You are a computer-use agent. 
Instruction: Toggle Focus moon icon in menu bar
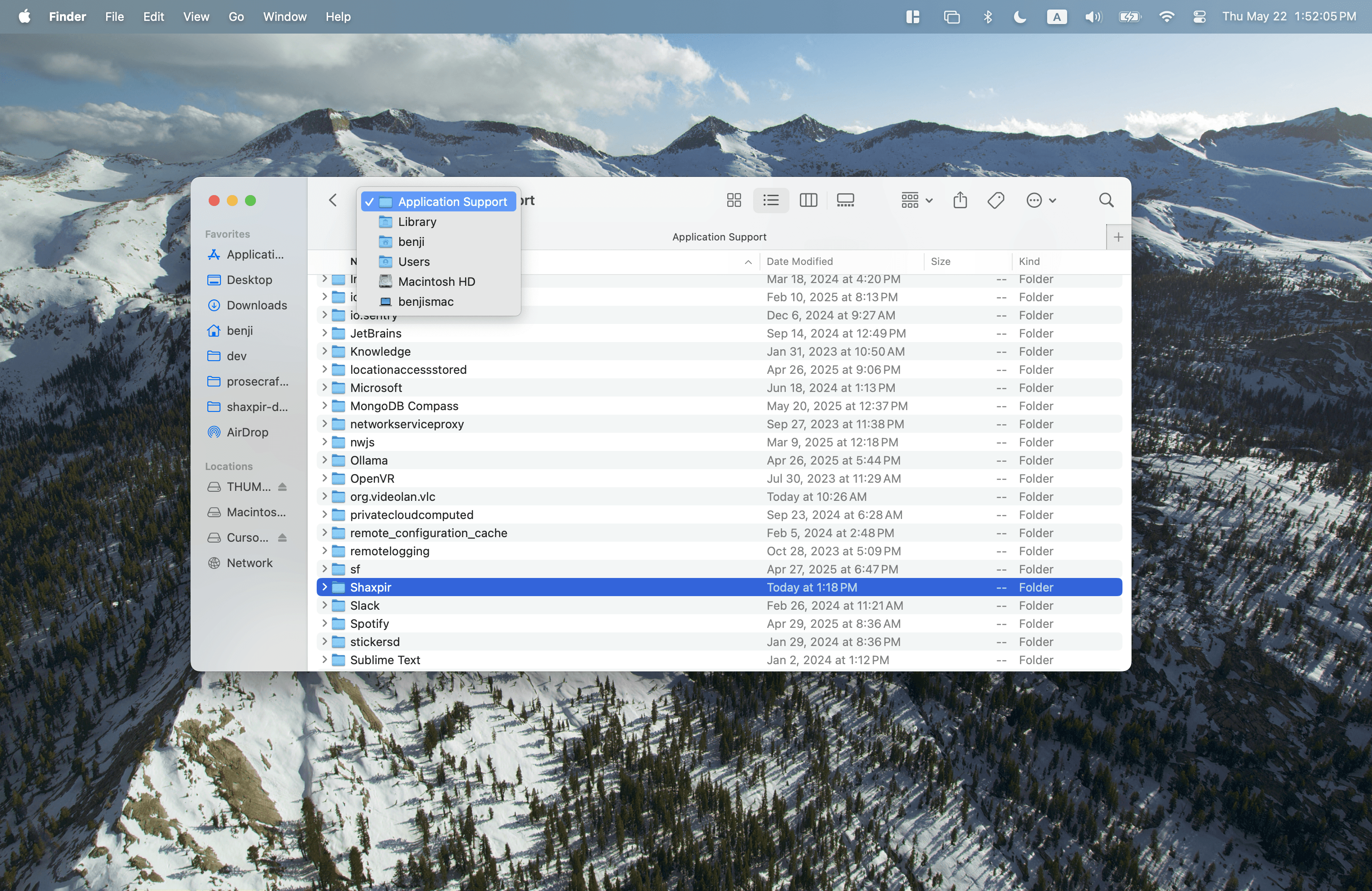point(1020,17)
